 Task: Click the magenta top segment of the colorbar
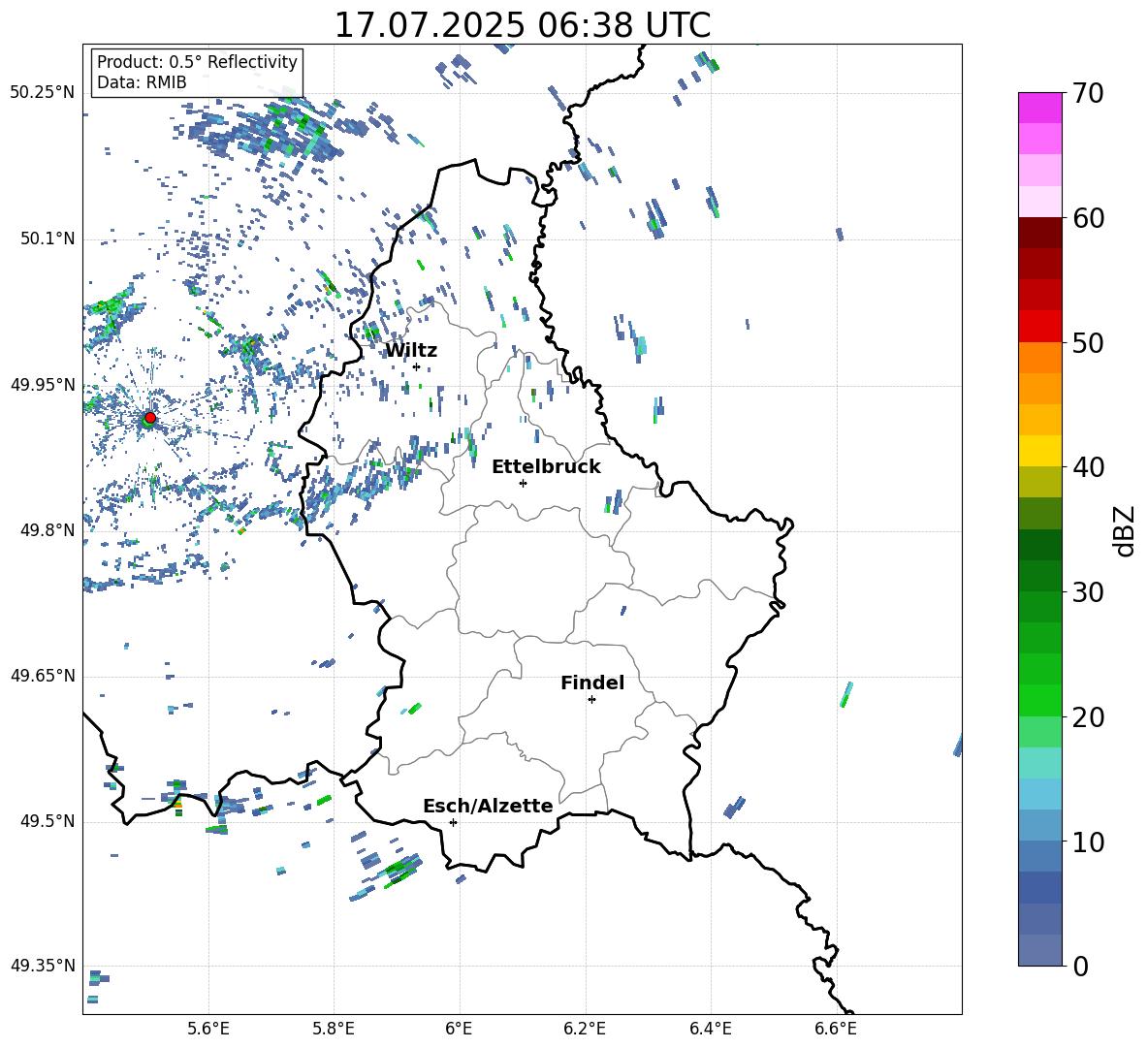tap(1039, 108)
